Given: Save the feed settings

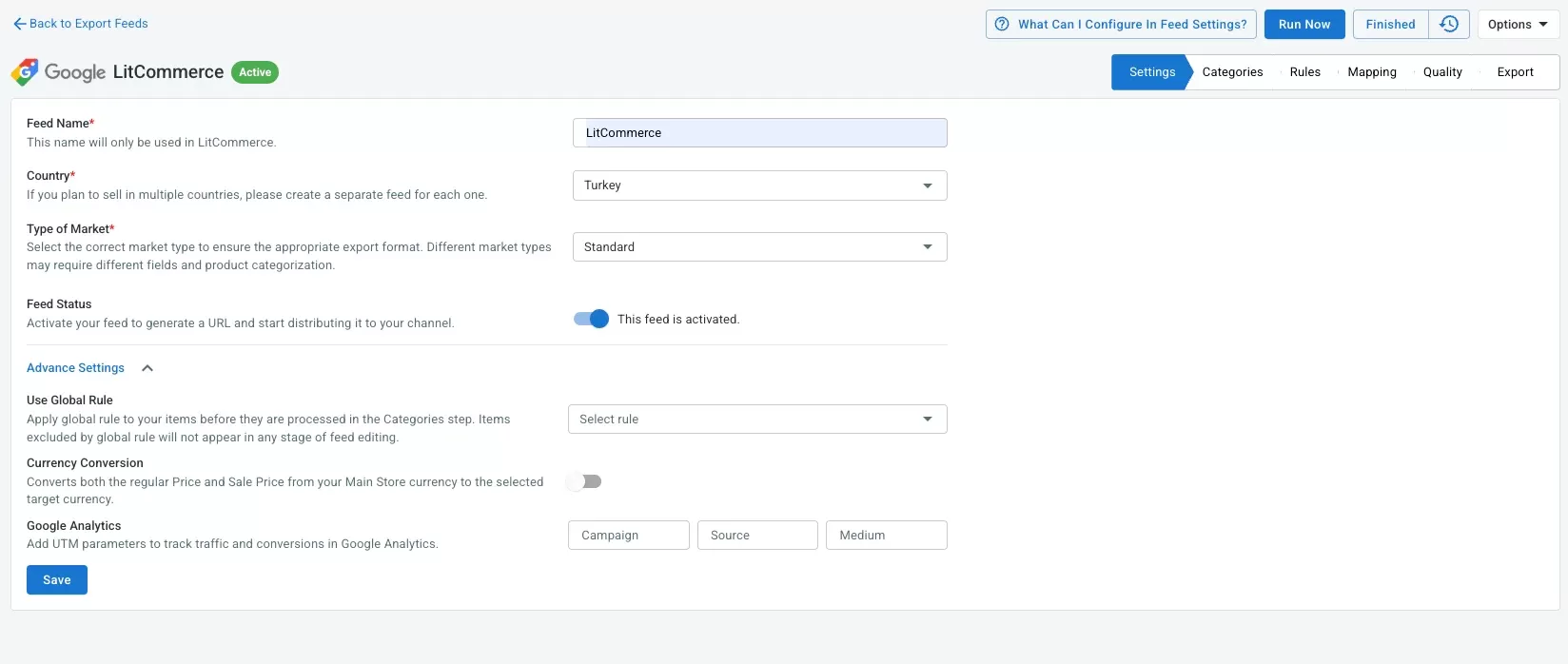Looking at the screenshot, I should point(57,580).
